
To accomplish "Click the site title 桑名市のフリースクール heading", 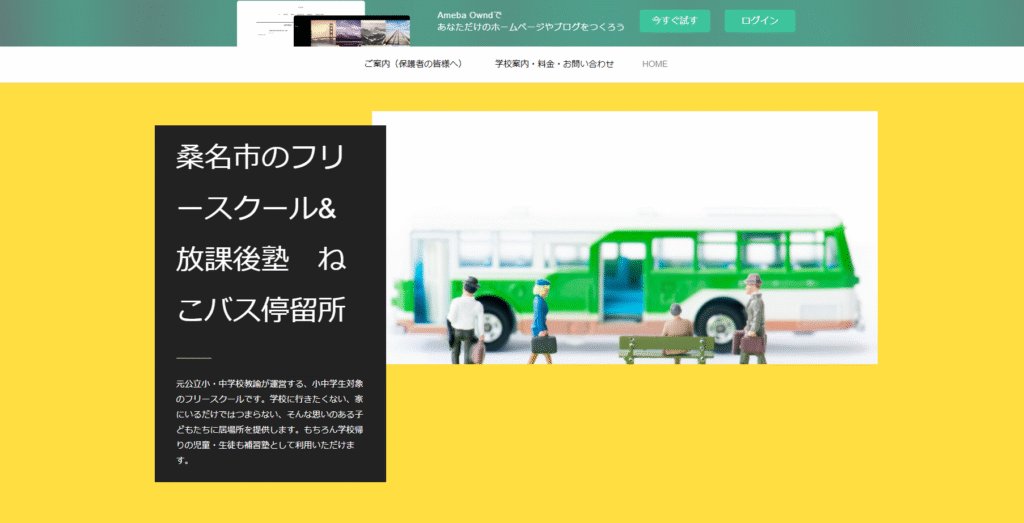I will pos(261,235).
